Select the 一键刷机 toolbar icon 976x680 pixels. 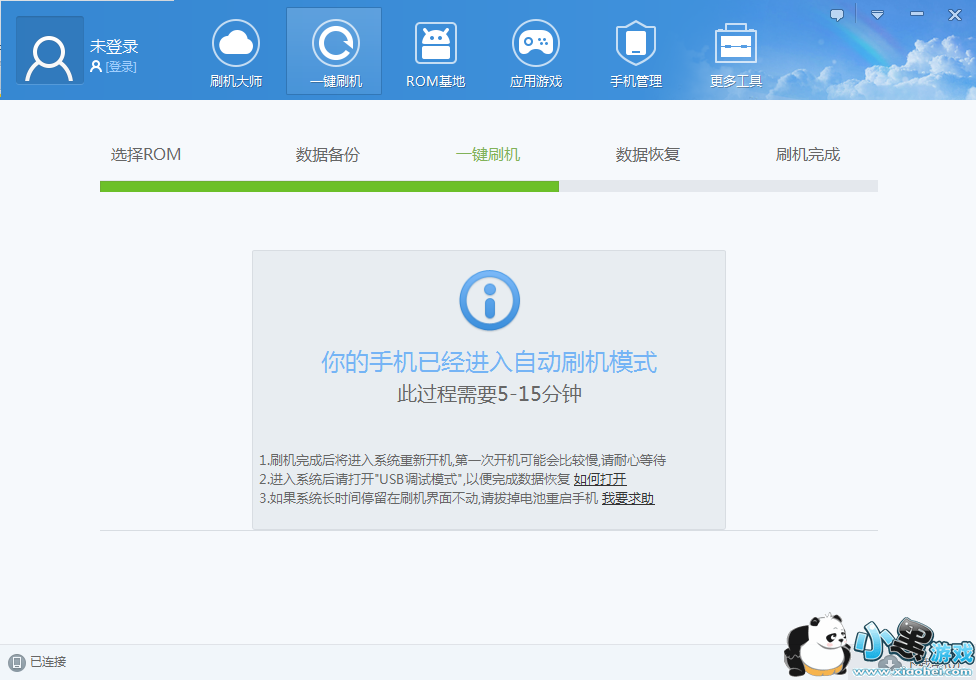click(335, 44)
